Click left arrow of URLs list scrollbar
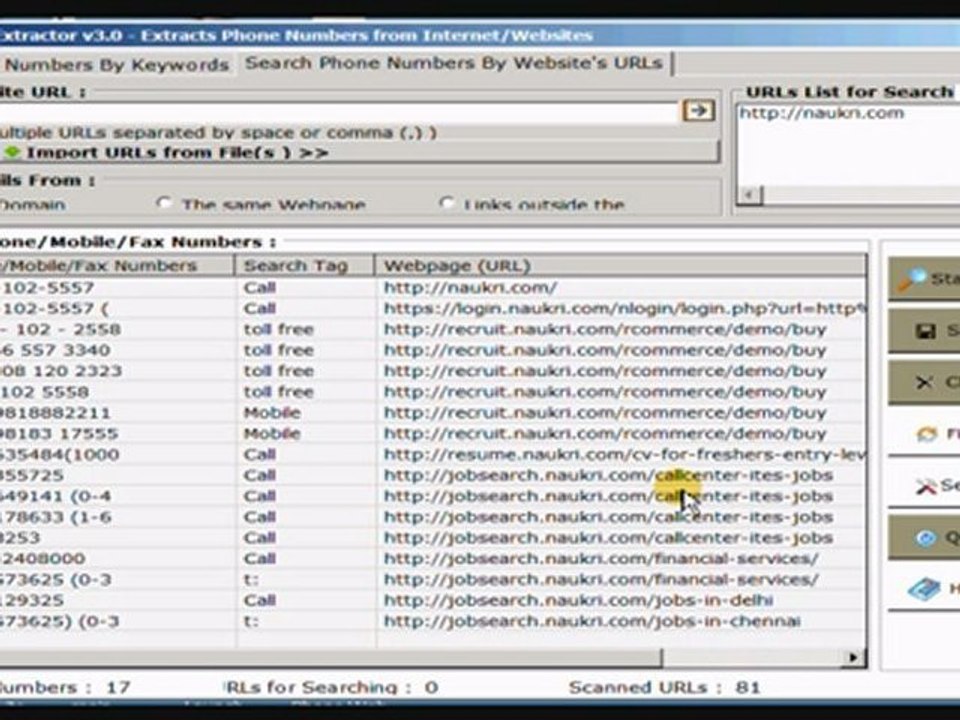960x720 pixels. coord(749,195)
